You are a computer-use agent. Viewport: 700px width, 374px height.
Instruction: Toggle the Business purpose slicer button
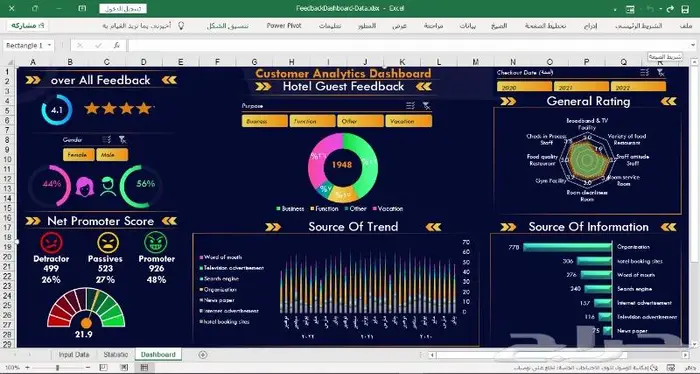click(x=265, y=121)
